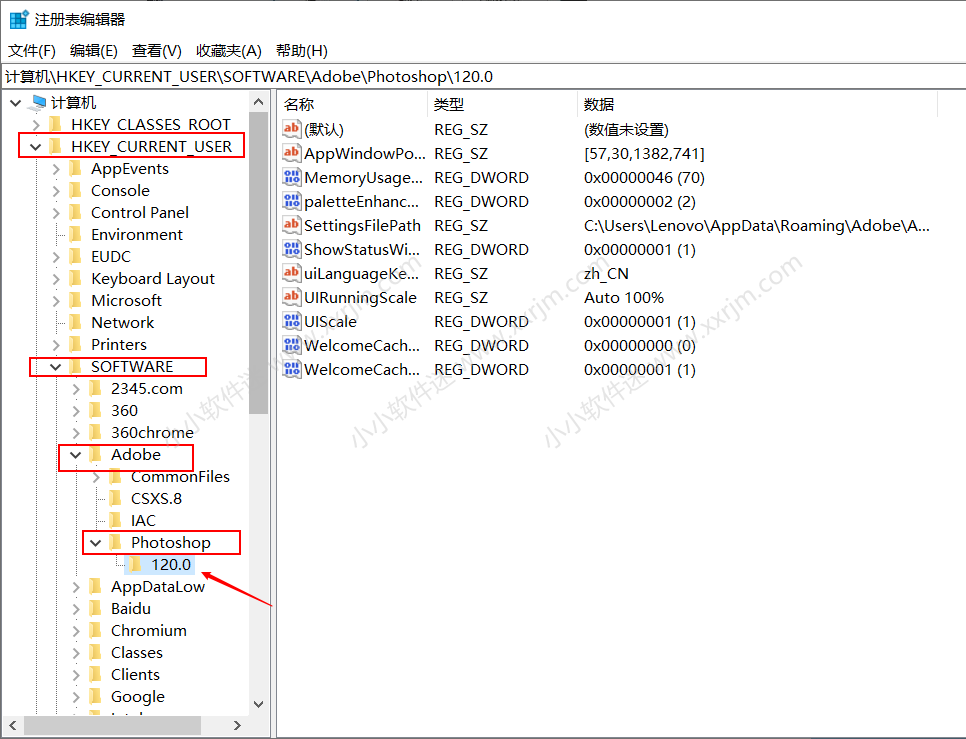The height and width of the screenshot is (739, 966).
Task: Select the (默认) string value icon
Action: 291,129
